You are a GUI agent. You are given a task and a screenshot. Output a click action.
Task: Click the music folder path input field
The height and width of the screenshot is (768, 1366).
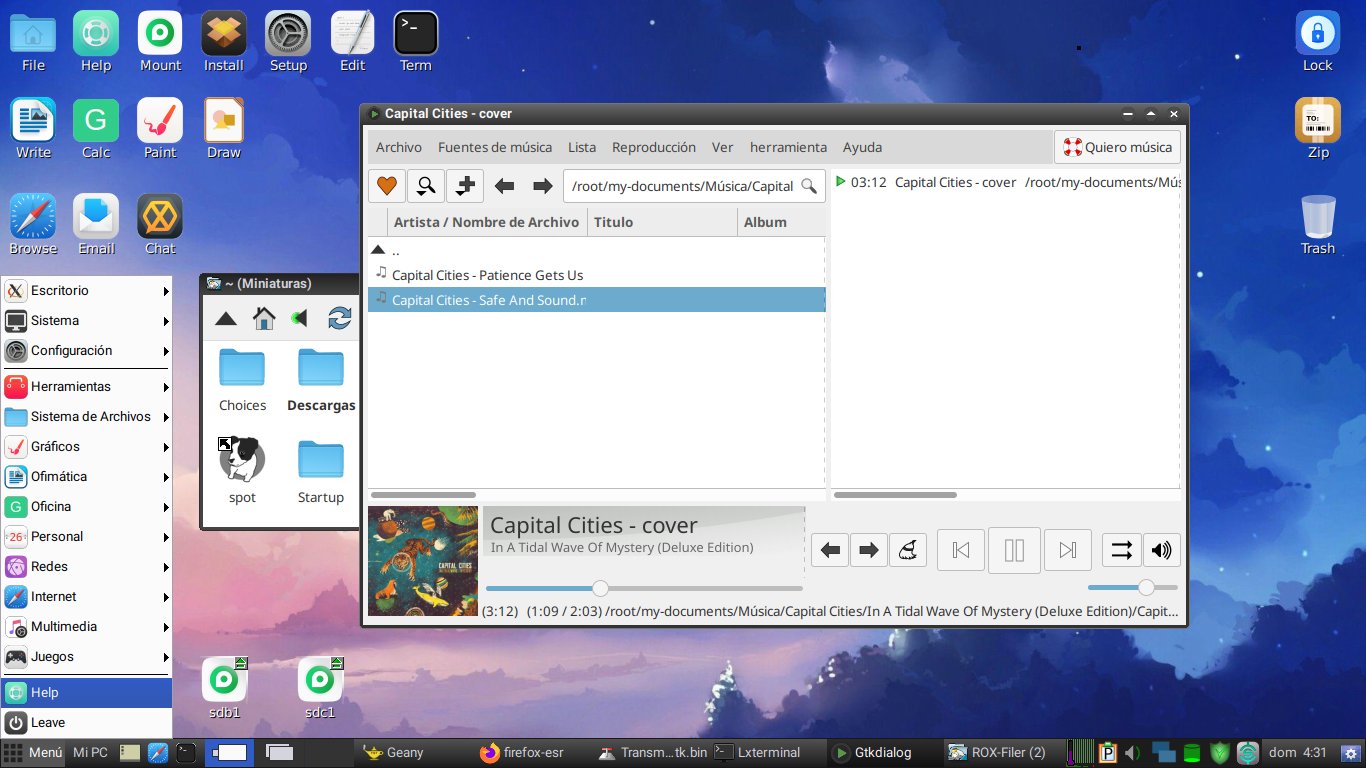point(694,186)
